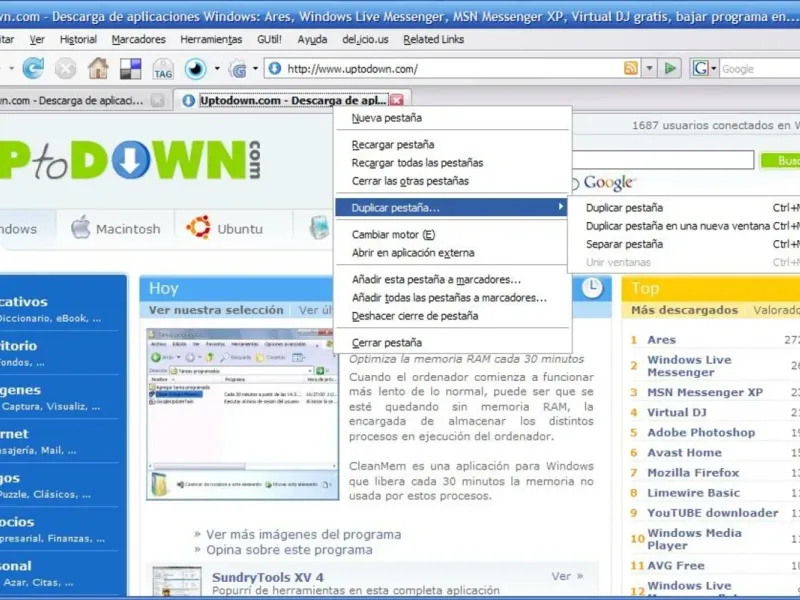Click the Google gear toolbar icon
This screenshot has width=800, height=600.
238,69
